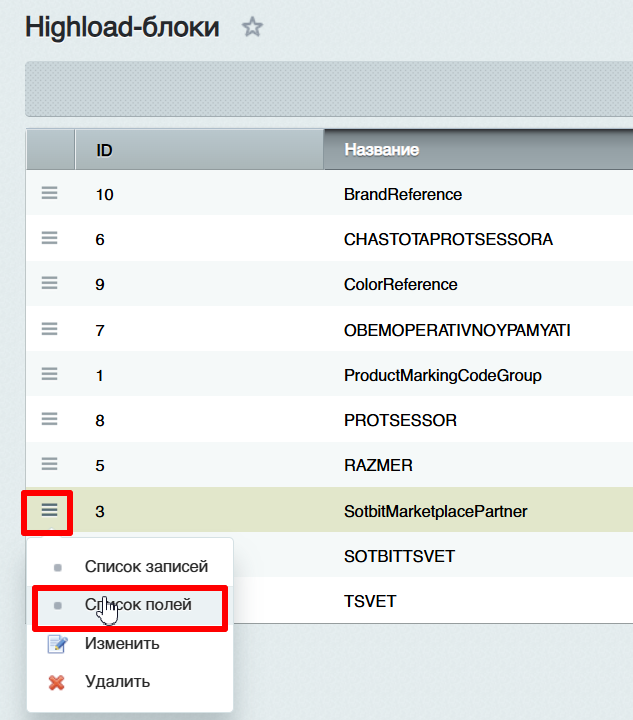Open actions menu for CHASTOTAPROTSESSORA row

coord(49,239)
